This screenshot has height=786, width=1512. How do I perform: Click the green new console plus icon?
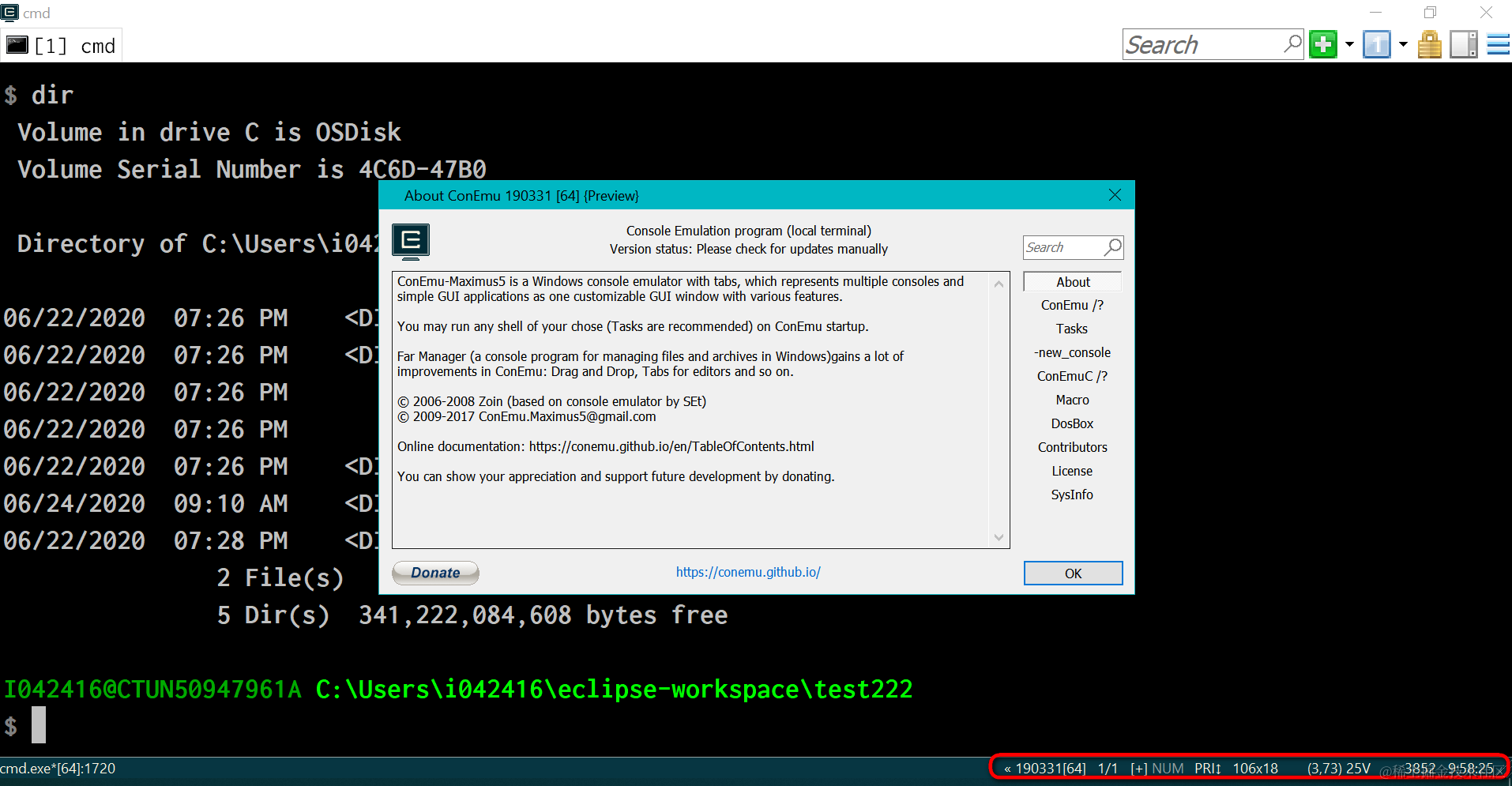[1323, 44]
